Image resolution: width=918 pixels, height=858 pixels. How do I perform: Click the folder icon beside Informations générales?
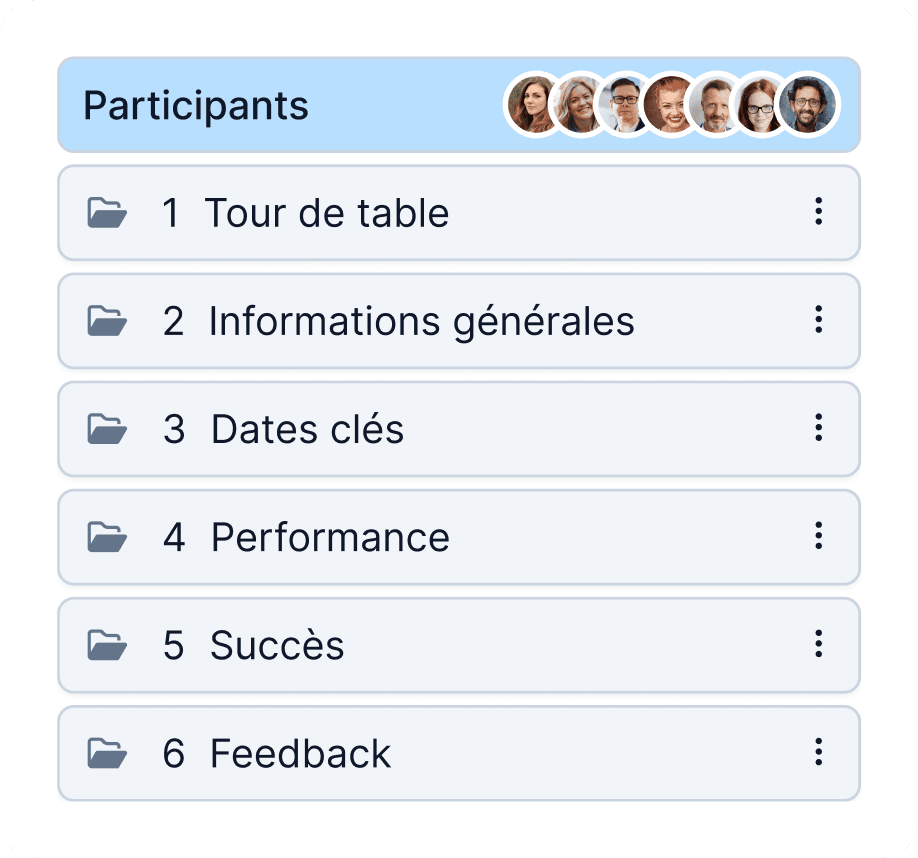tap(107, 321)
